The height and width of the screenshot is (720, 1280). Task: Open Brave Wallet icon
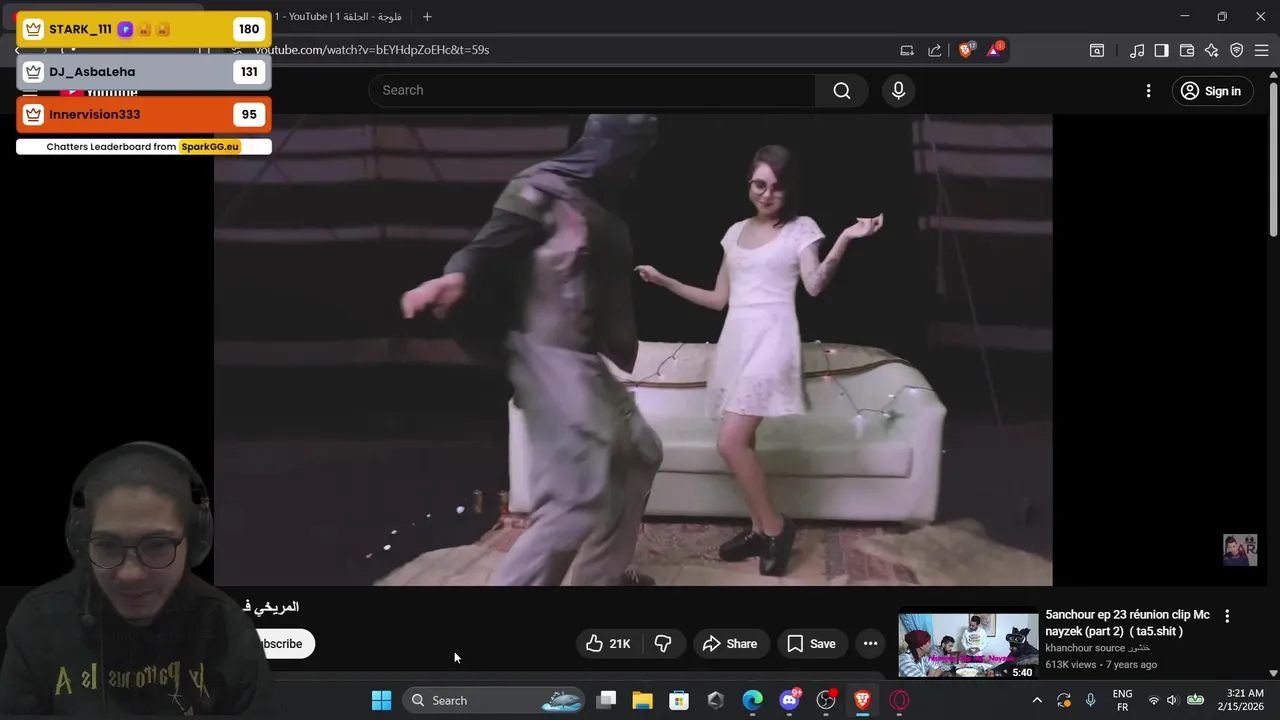coord(1187,50)
